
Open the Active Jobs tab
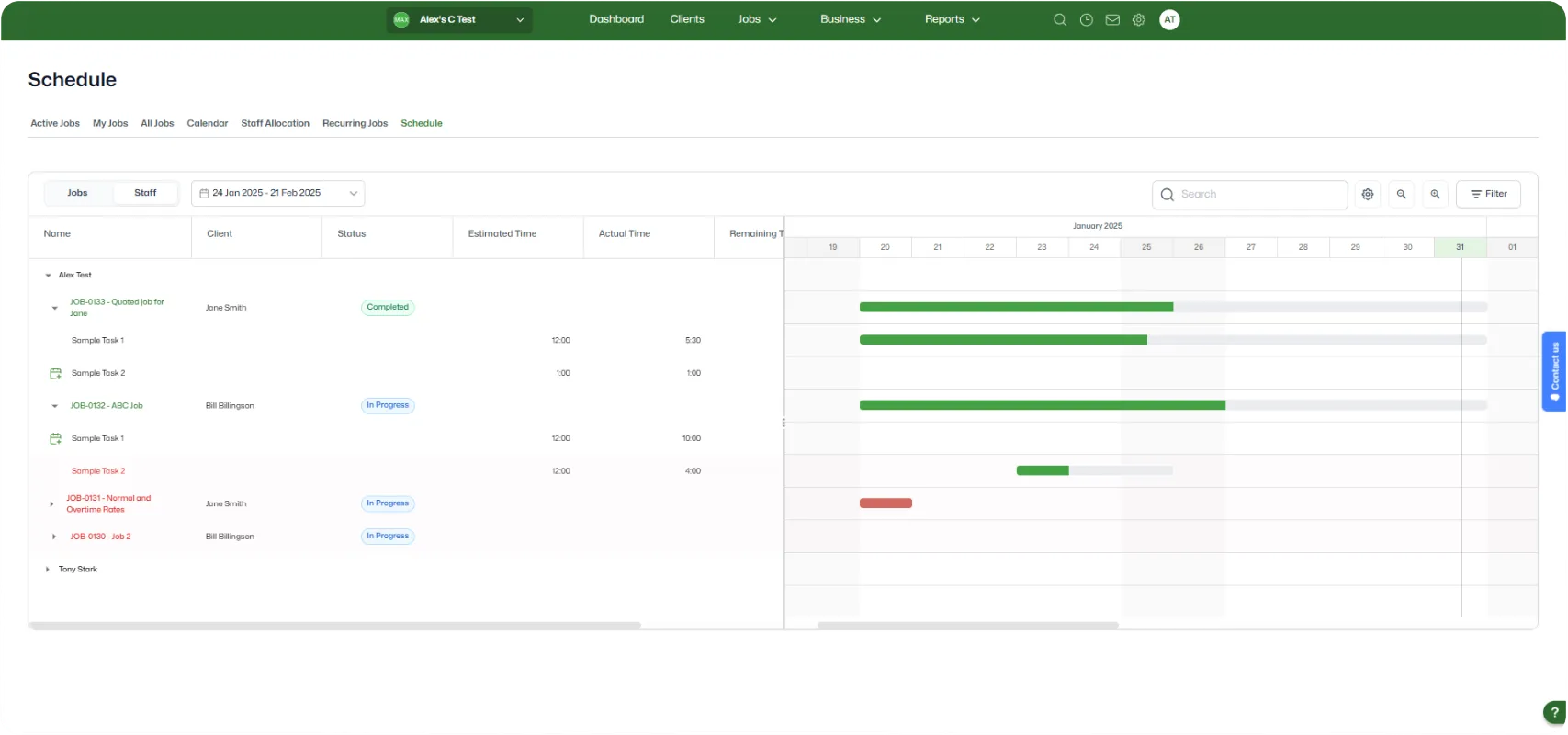tap(55, 123)
